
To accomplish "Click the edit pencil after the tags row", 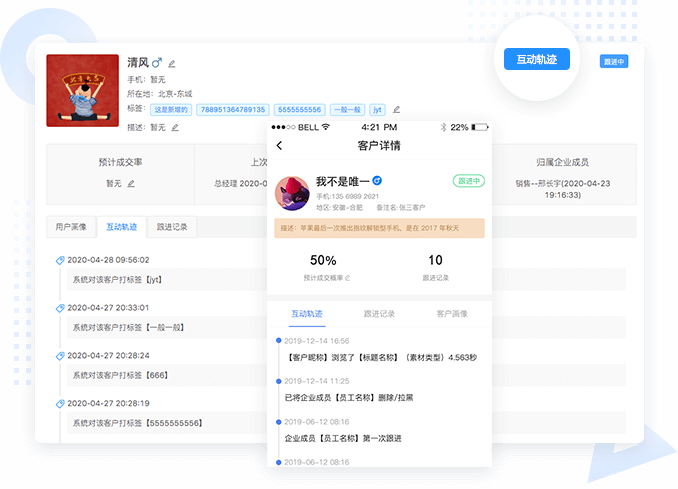I will coord(396,109).
